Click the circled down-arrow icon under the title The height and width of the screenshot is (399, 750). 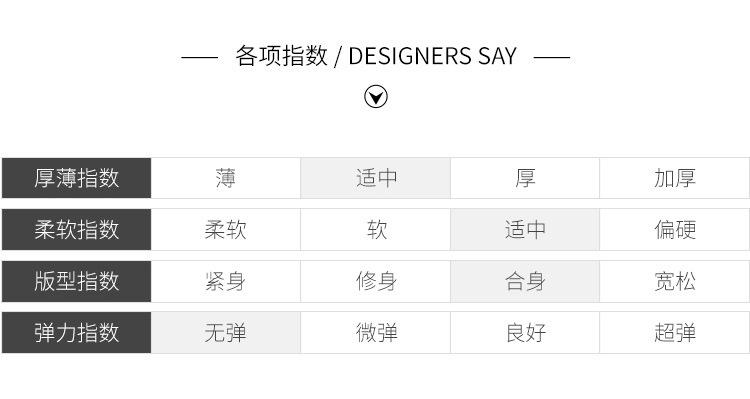click(x=376, y=97)
